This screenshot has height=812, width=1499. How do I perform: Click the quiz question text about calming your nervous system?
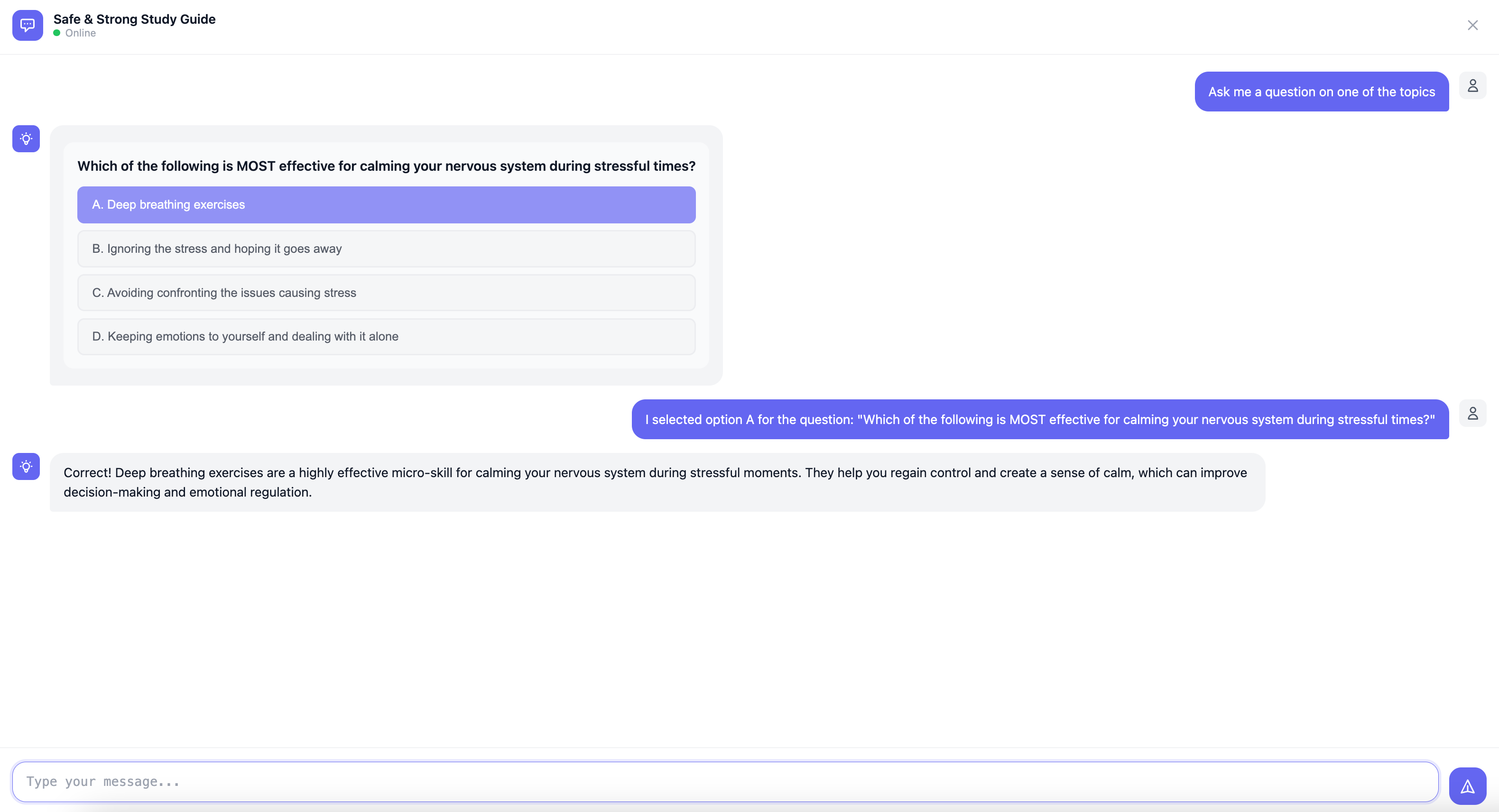pos(386,166)
